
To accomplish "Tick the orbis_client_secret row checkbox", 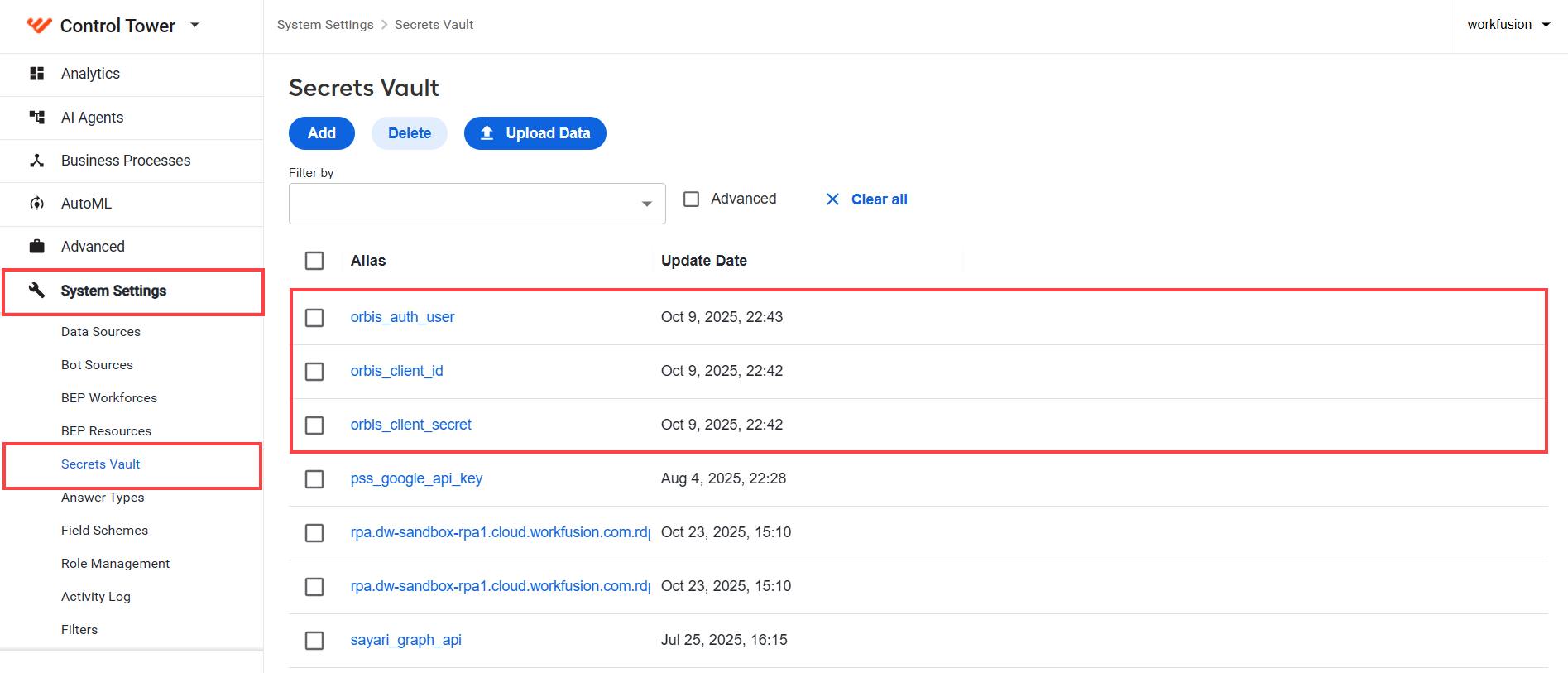I will 314,425.
